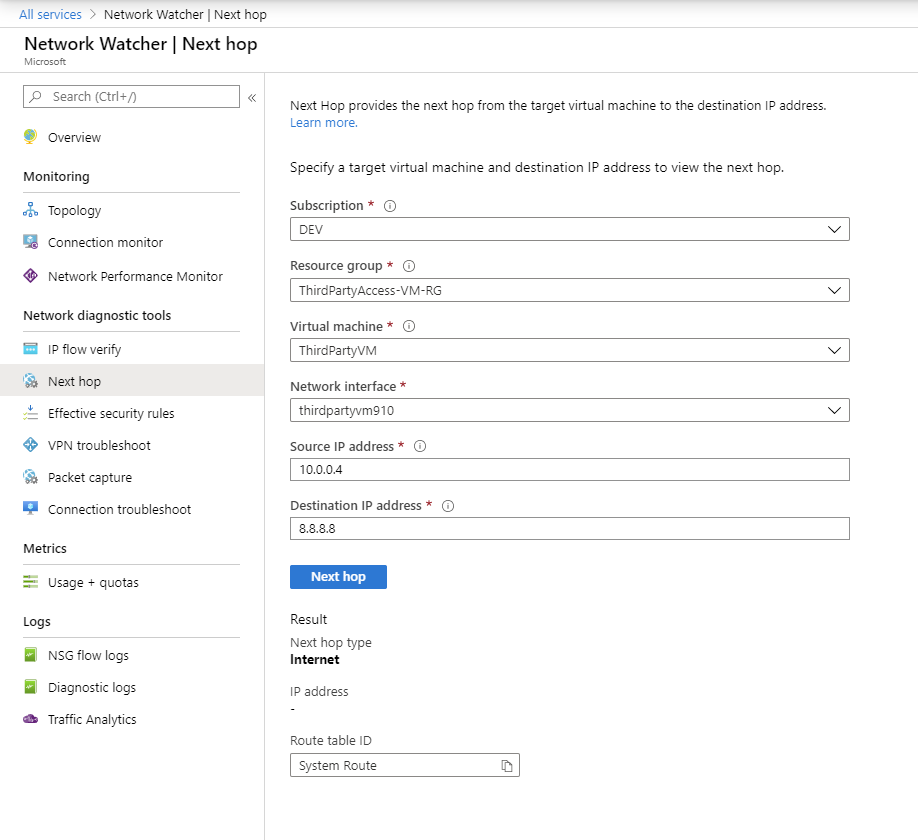The width and height of the screenshot is (918, 840).
Task: Open the Overview menu item
Action: (132, 137)
